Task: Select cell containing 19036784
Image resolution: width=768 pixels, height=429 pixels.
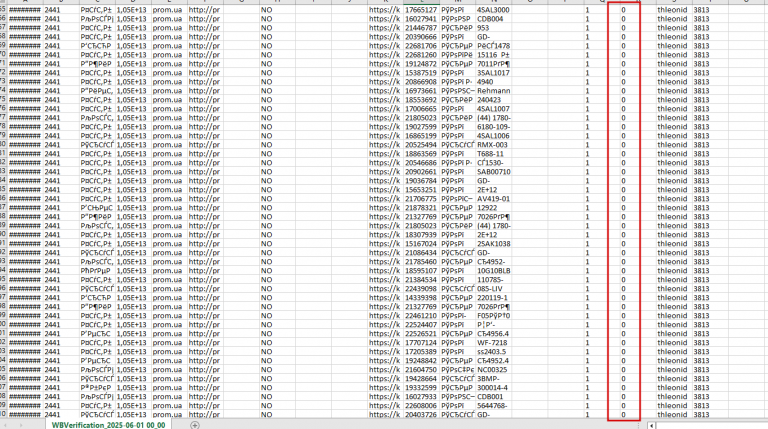Action: coord(421,181)
